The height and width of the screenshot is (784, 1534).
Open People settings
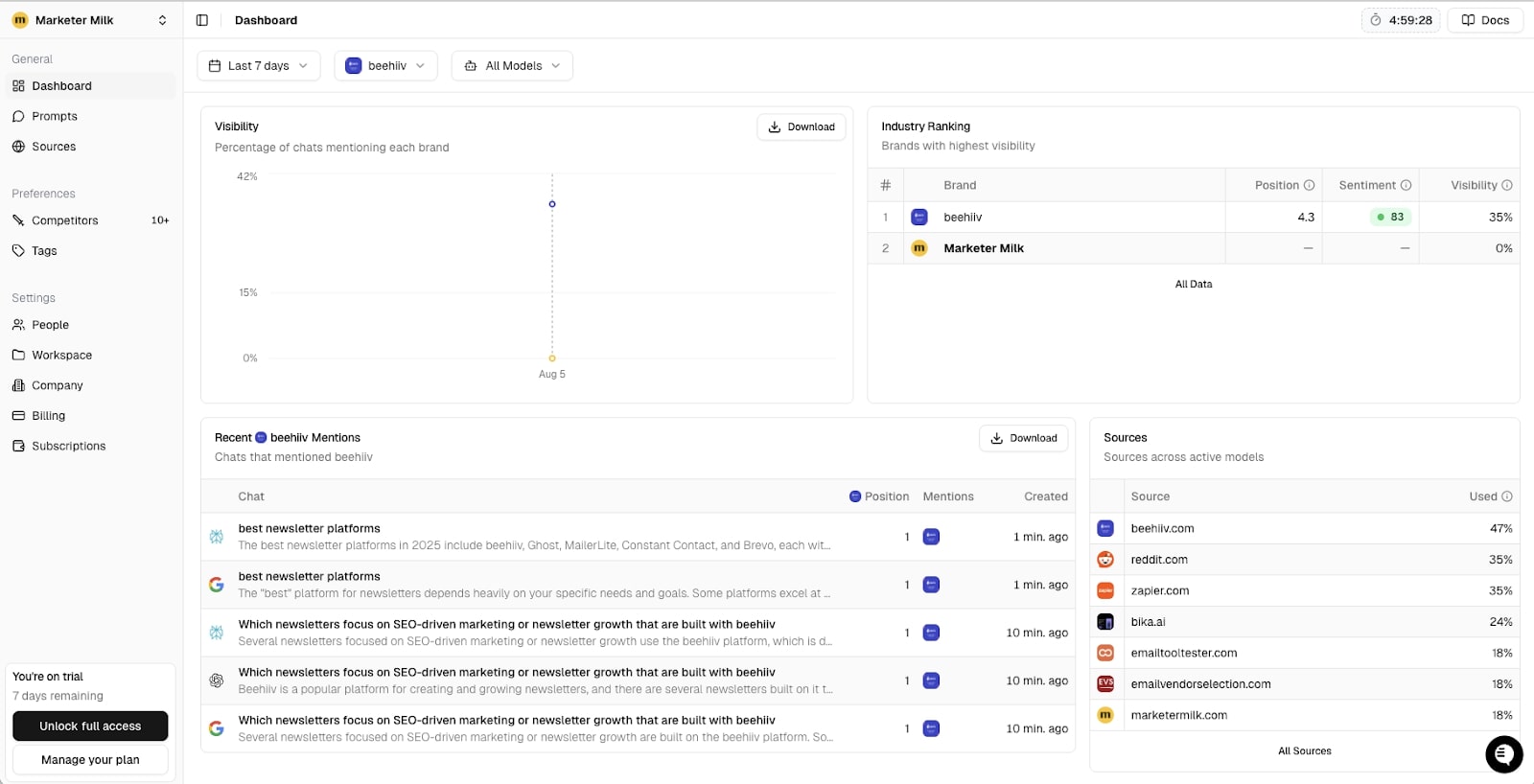[90, 325]
